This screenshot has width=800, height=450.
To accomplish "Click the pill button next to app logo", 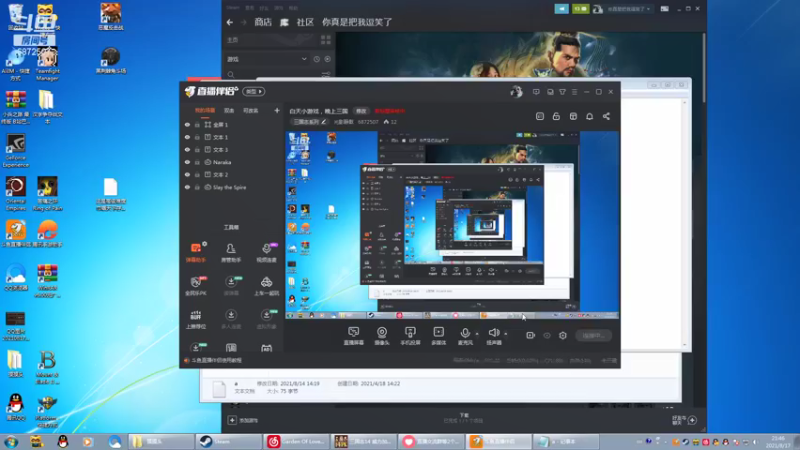I will 254,92.
